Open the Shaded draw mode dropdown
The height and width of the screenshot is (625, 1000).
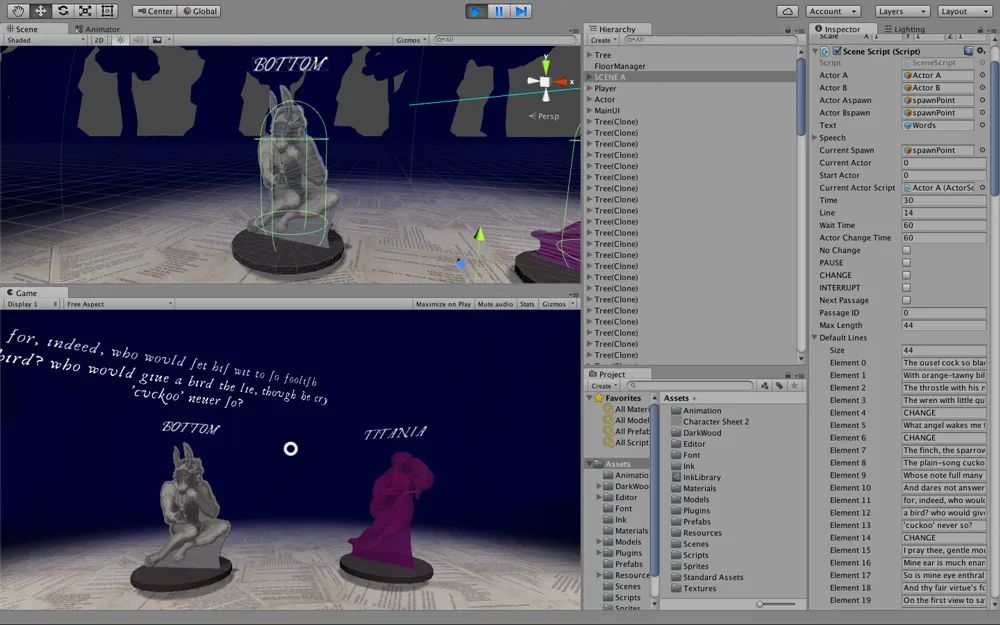point(45,40)
